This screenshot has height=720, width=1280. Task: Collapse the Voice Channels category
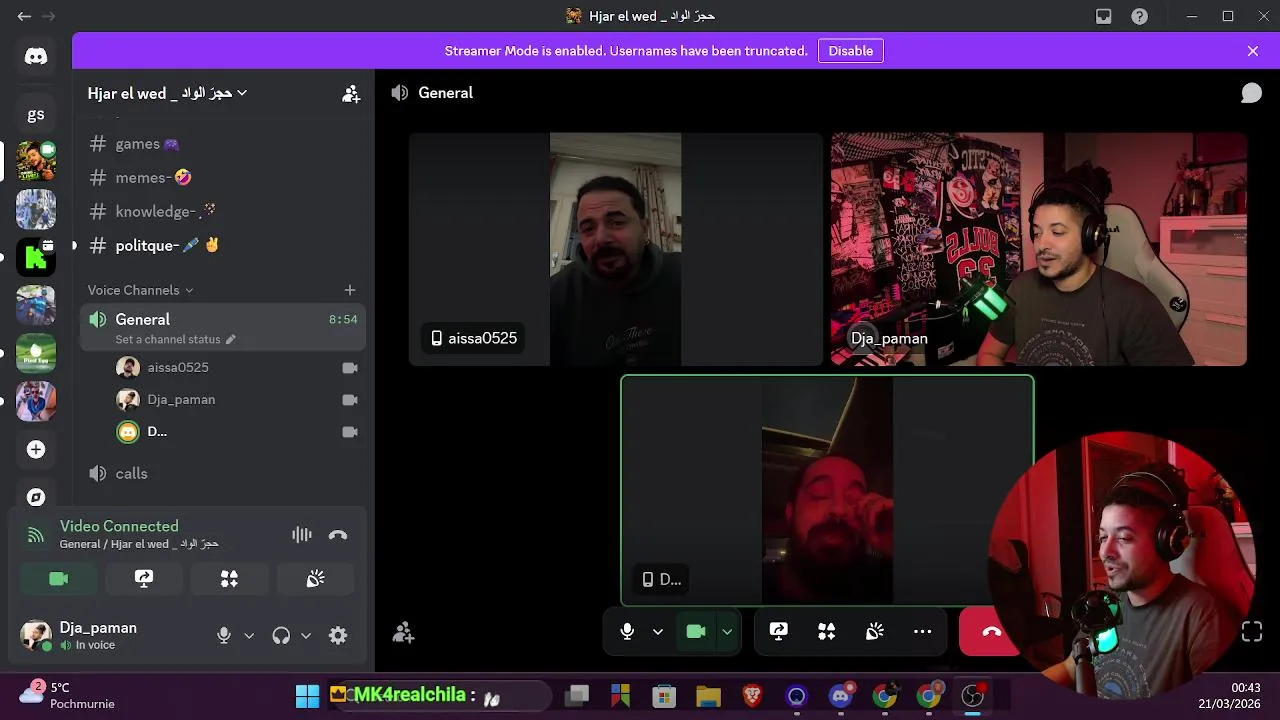coord(140,290)
